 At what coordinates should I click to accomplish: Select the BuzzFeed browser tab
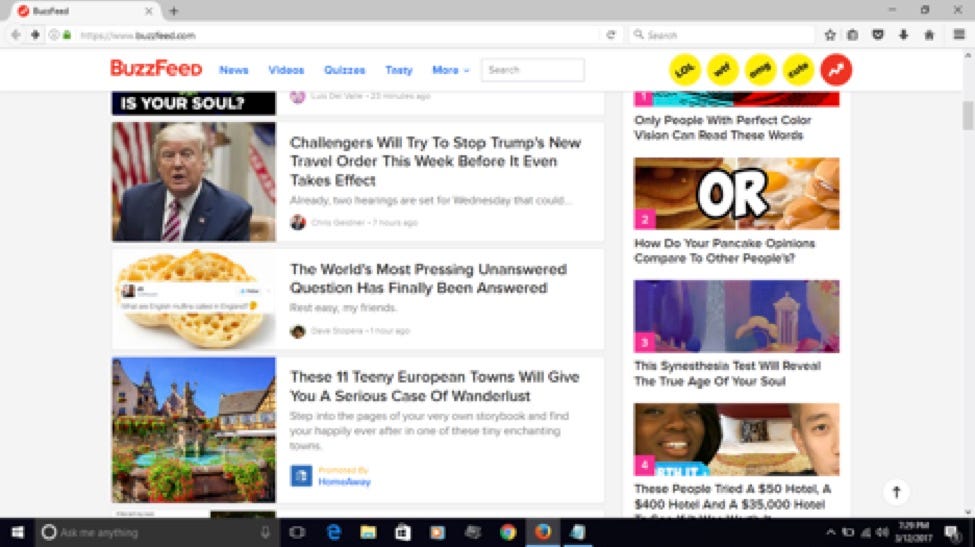(84, 11)
